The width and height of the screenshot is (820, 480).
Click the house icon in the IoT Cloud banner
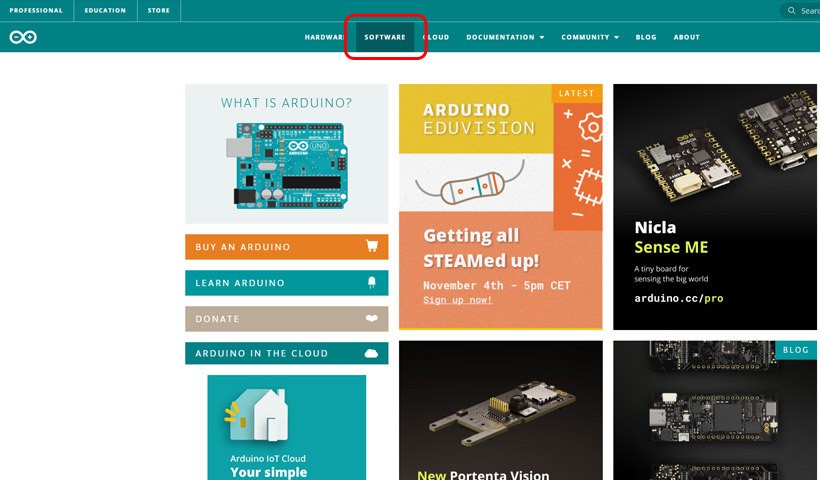click(258, 415)
